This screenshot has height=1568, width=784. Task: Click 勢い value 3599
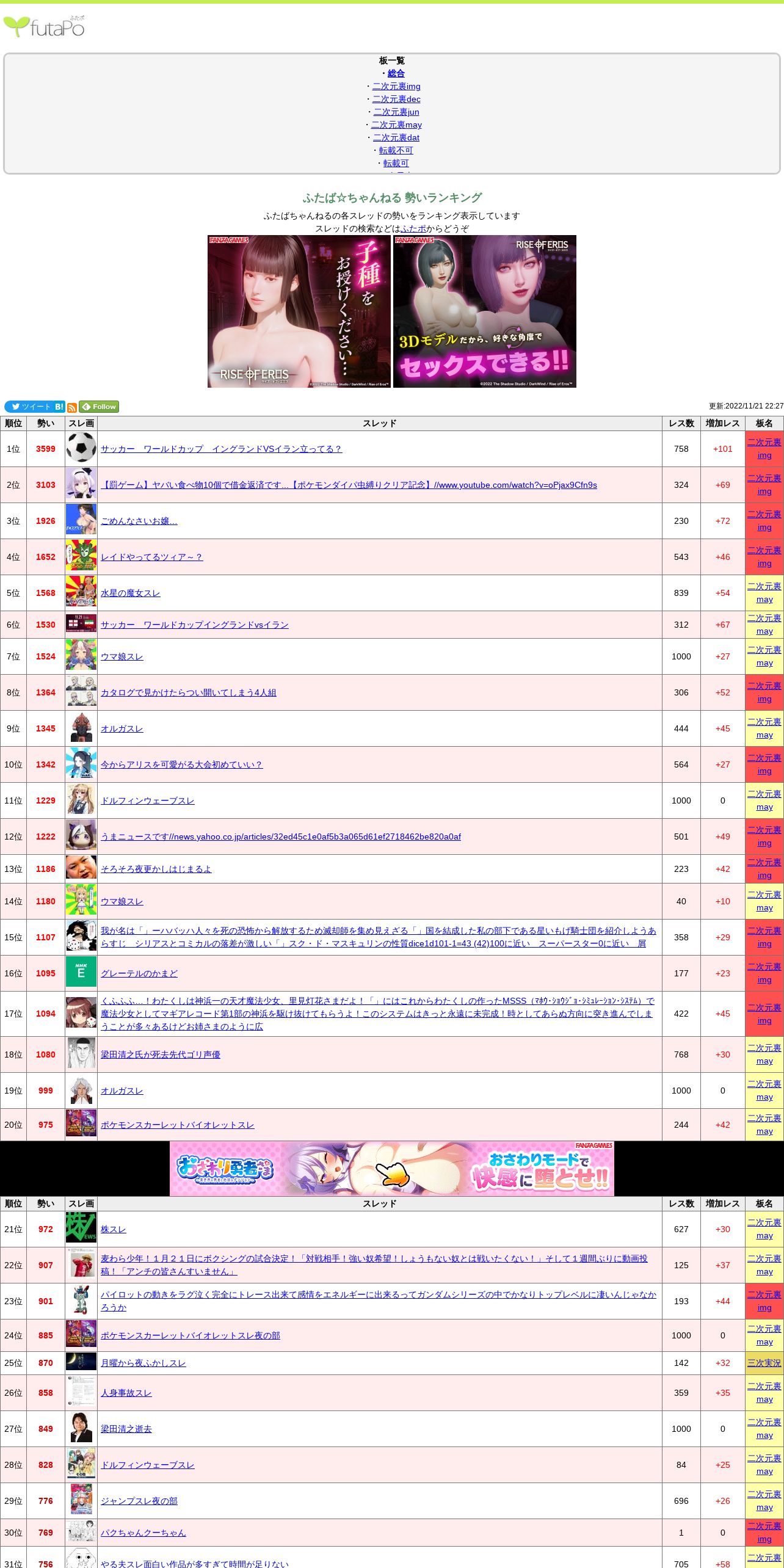[x=46, y=449]
